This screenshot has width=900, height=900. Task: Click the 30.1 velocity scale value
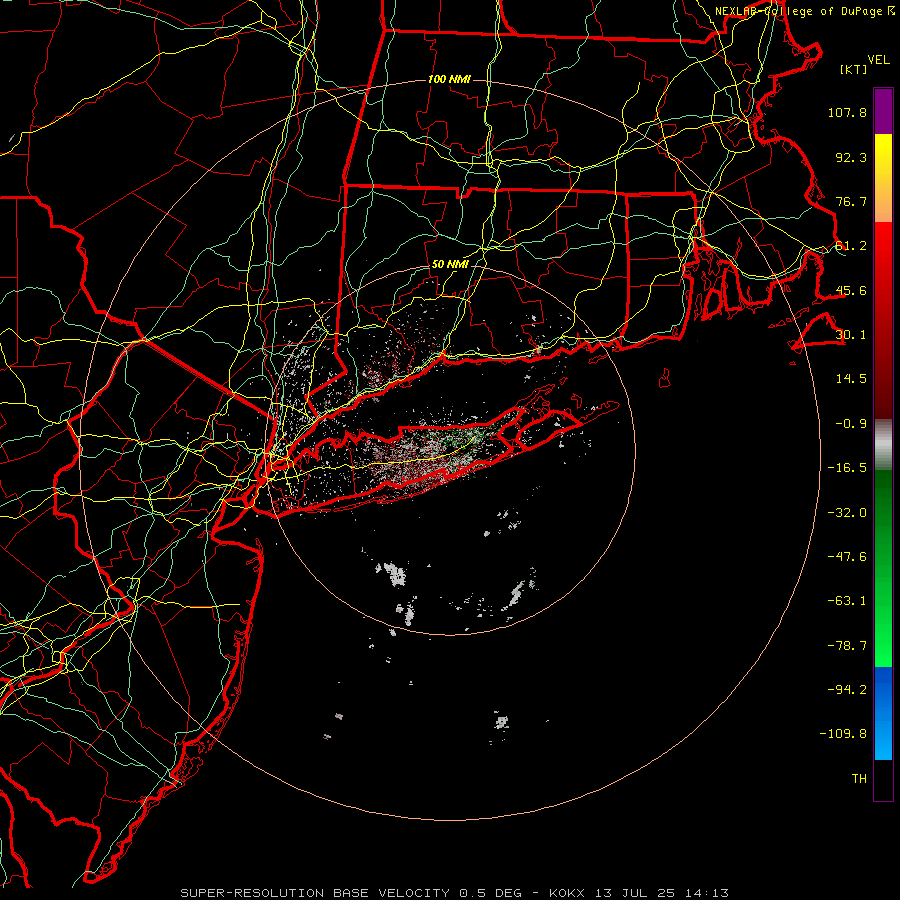851,335
